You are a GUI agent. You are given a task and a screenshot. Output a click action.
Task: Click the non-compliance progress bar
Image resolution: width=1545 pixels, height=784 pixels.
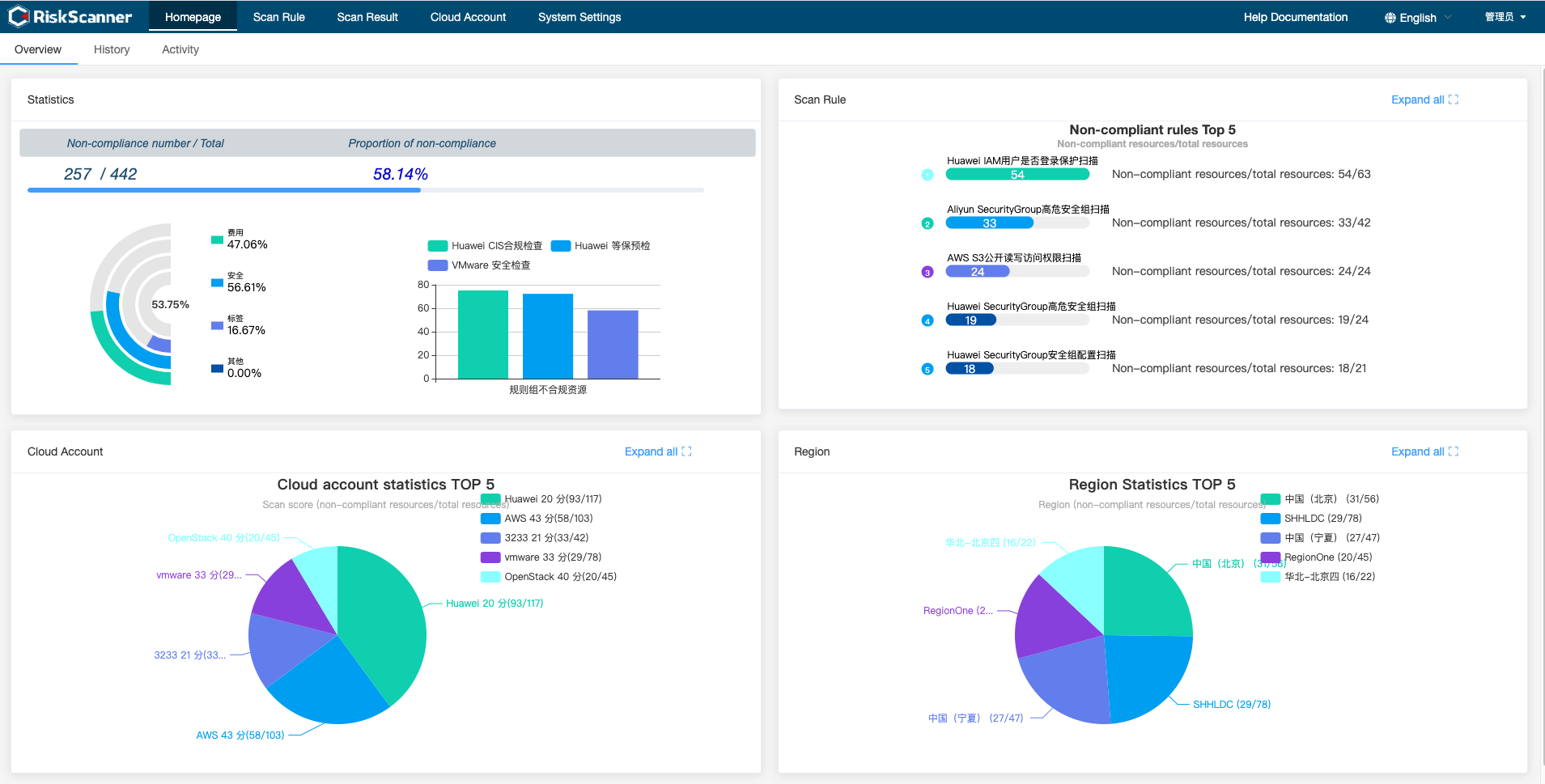pyautogui.click(x=366, y=190)
